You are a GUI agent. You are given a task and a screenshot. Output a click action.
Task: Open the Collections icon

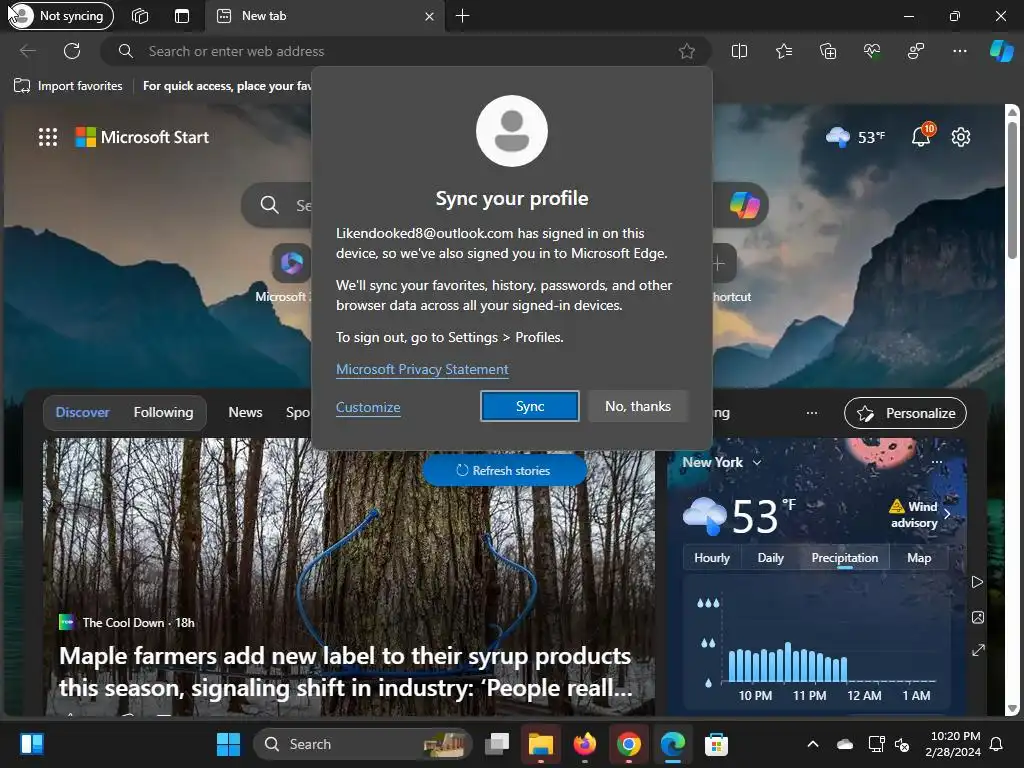coord(827,51)
